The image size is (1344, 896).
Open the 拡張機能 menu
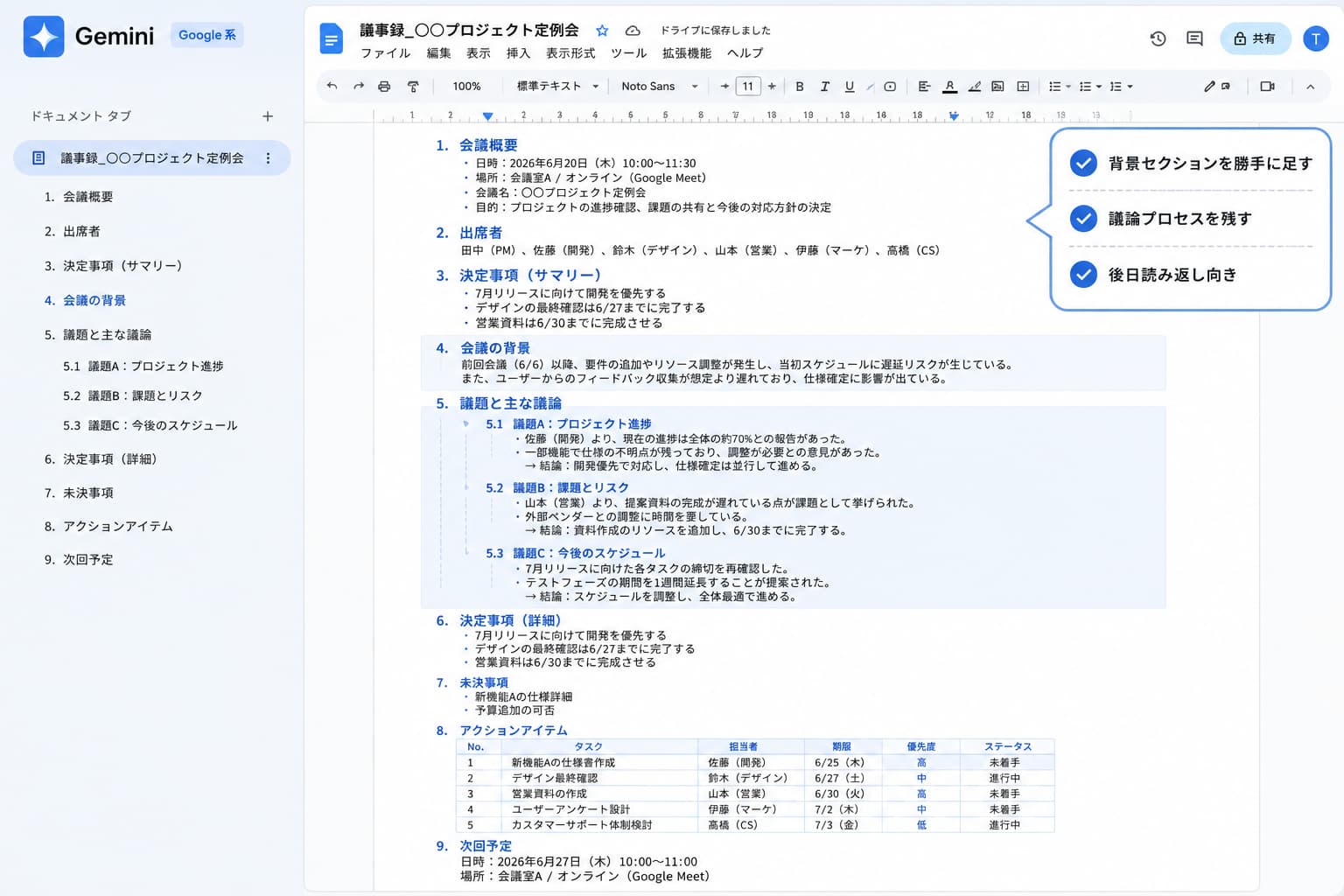click(x=687, y=53)
